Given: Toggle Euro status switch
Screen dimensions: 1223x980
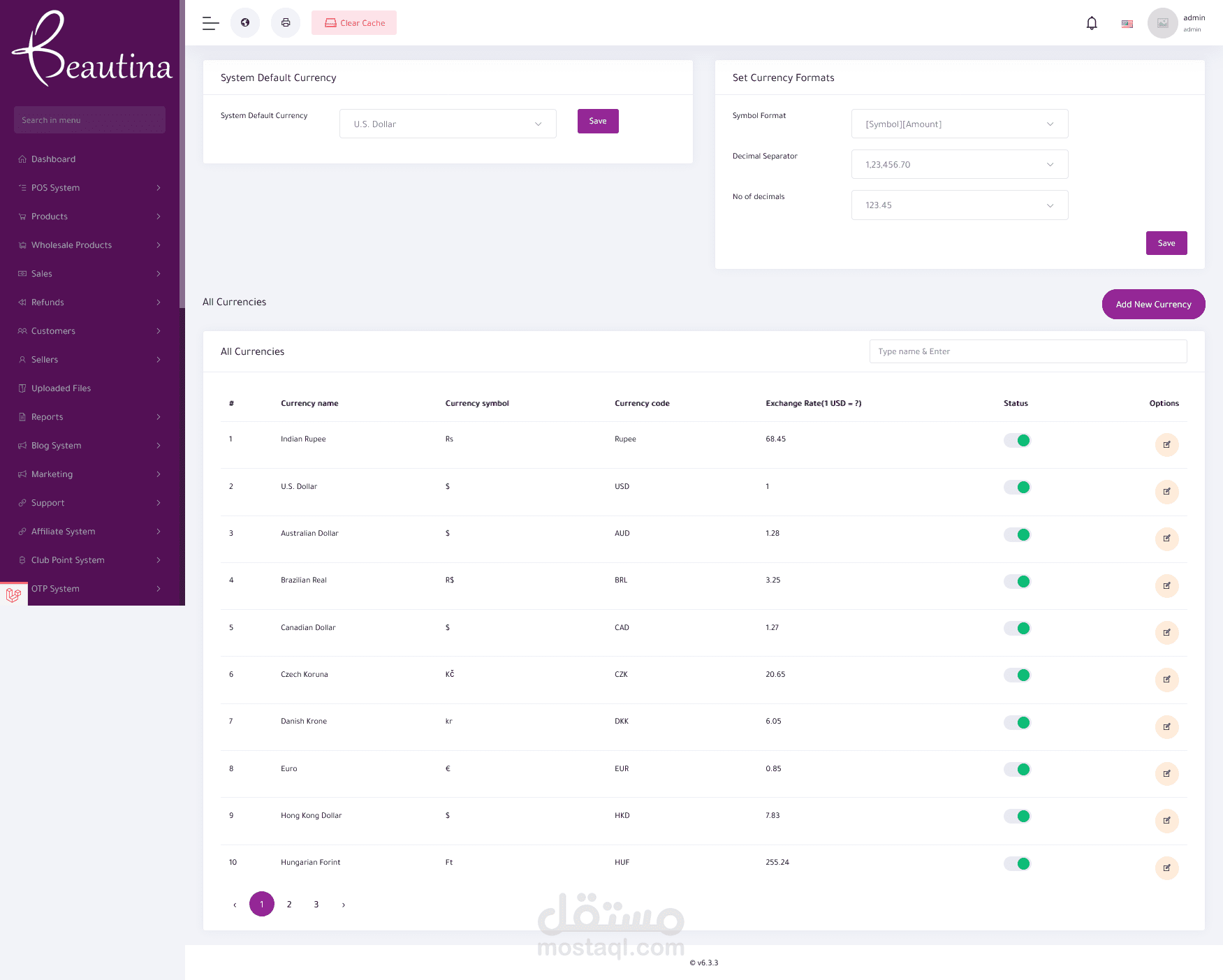Looking at the screenshot, I should coord(1017,769).
